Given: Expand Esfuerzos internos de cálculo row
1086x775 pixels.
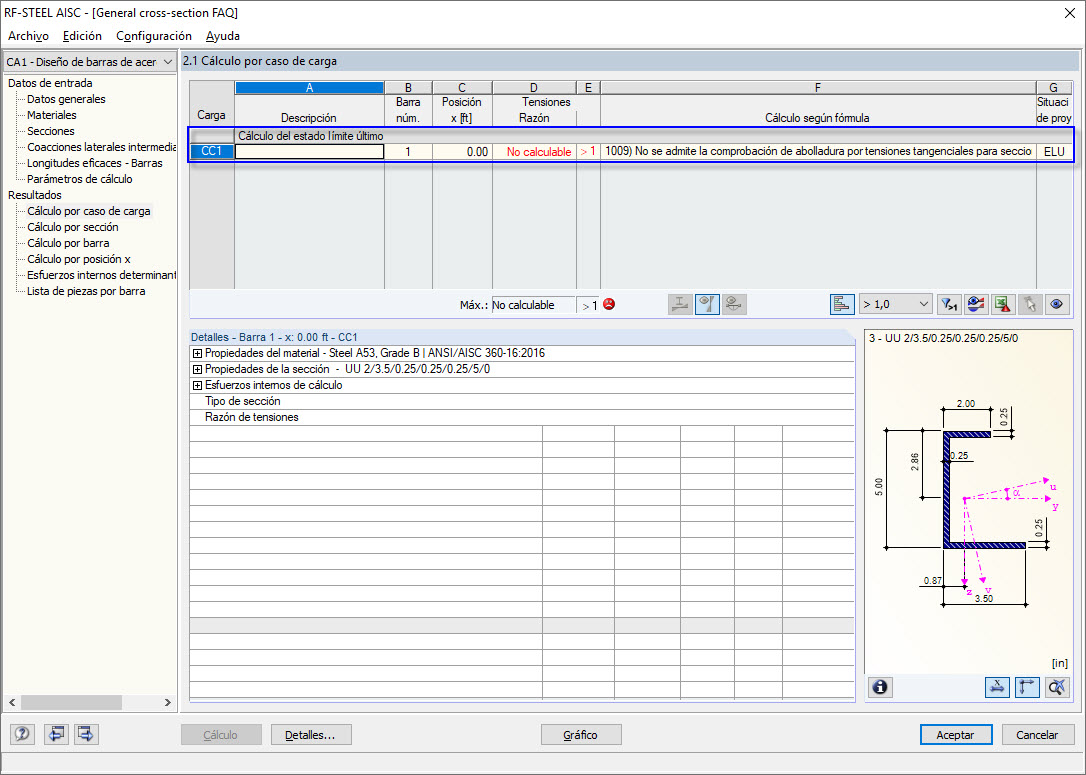Looking at the screenshot, I should coord(197,385).
